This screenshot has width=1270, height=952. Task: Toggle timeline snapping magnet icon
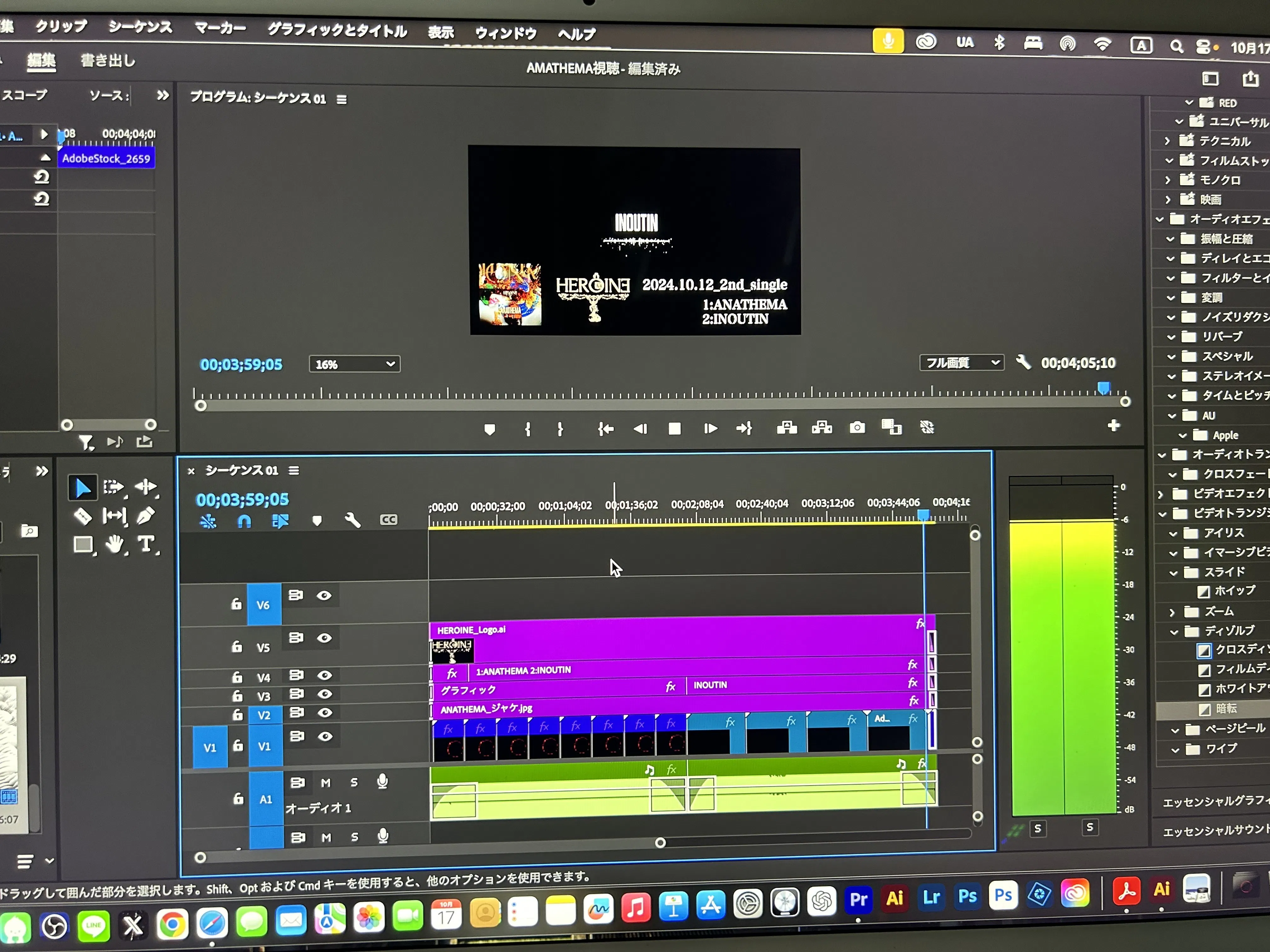coord(244,521)
